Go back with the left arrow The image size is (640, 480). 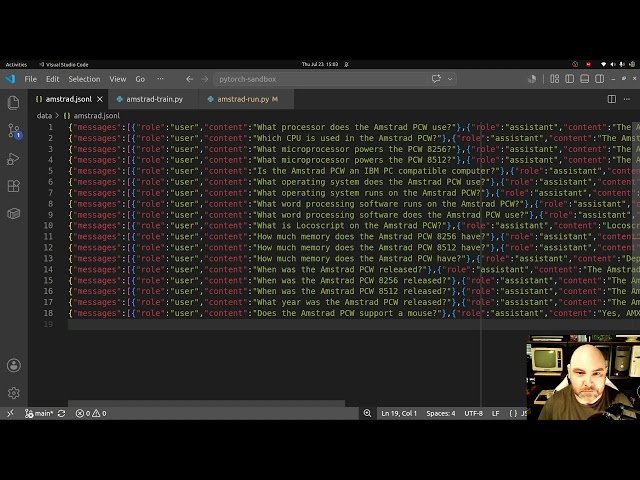point(189,79)
